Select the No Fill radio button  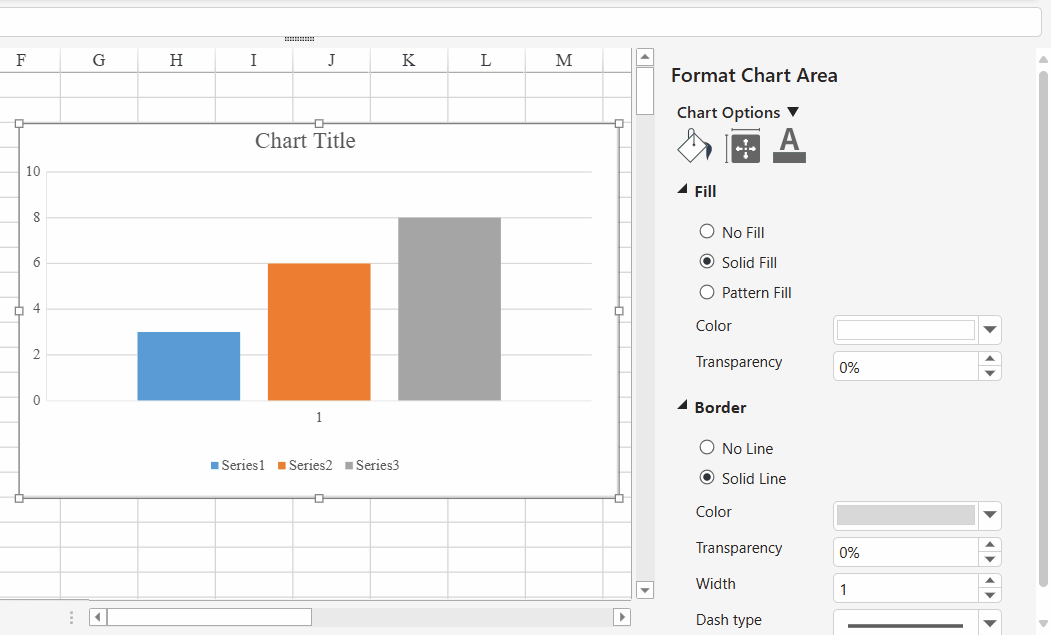coord(706,231)
